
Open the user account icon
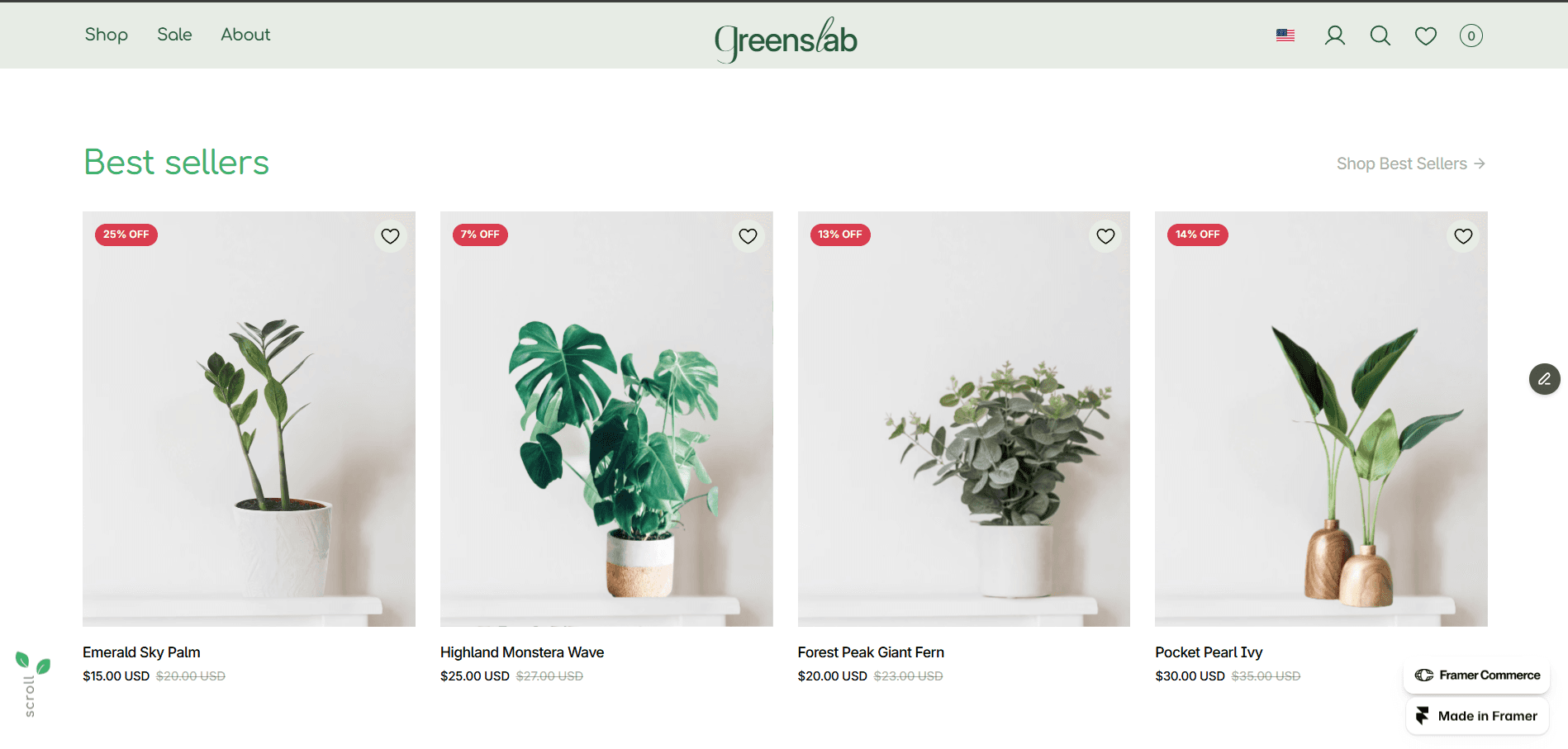pyautogui.click(x=1335, y=36)
